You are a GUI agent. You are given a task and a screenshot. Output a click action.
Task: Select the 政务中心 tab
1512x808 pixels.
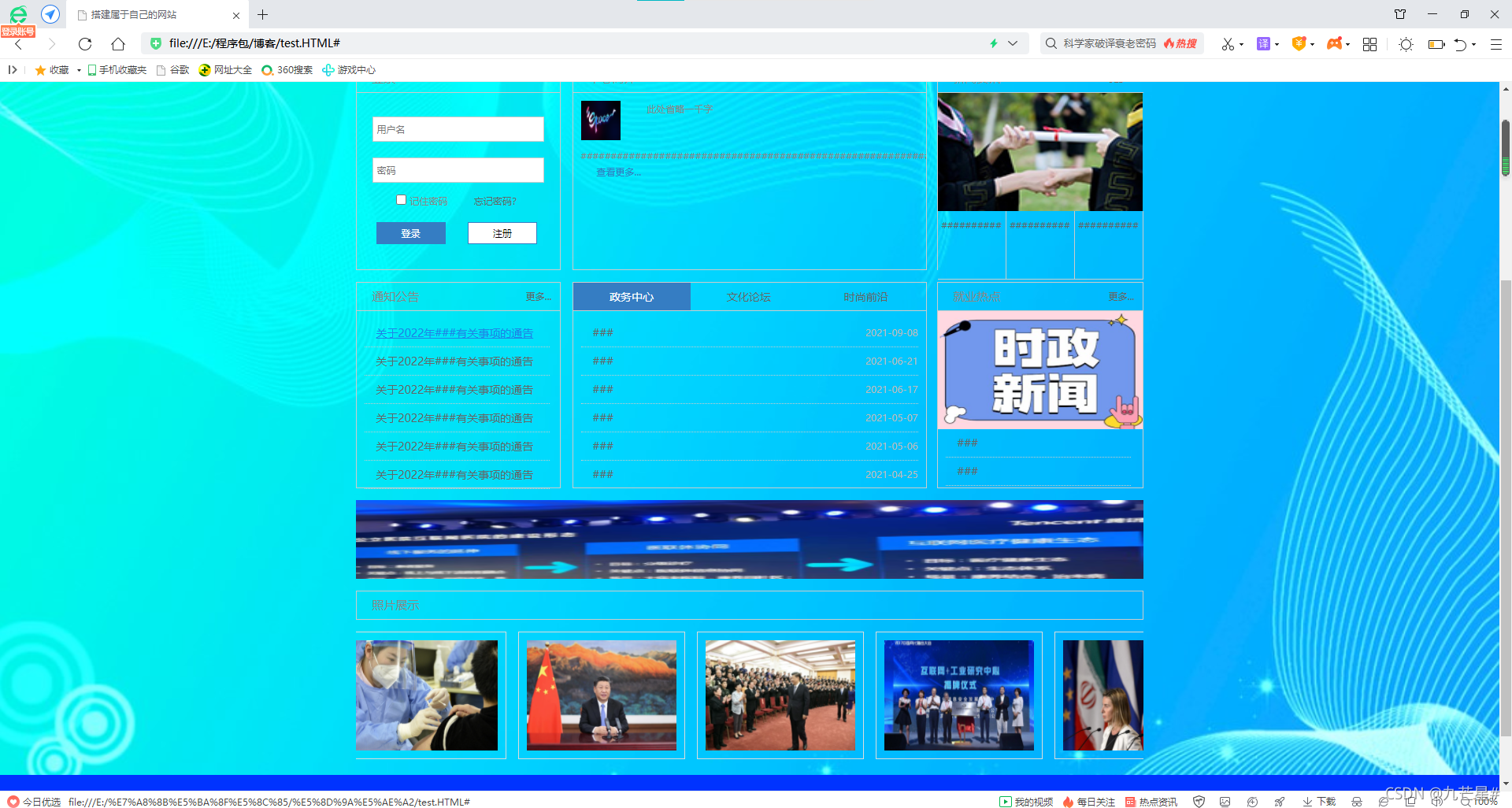[x=632, y=297]
